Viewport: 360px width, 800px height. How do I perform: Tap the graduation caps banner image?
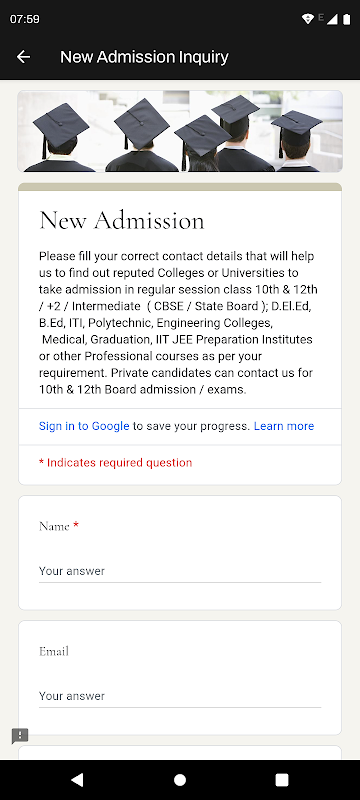180,131
